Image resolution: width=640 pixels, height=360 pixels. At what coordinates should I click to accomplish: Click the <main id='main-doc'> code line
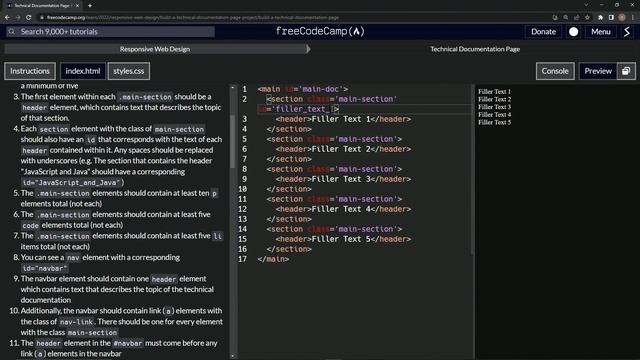tap(302, 89)
